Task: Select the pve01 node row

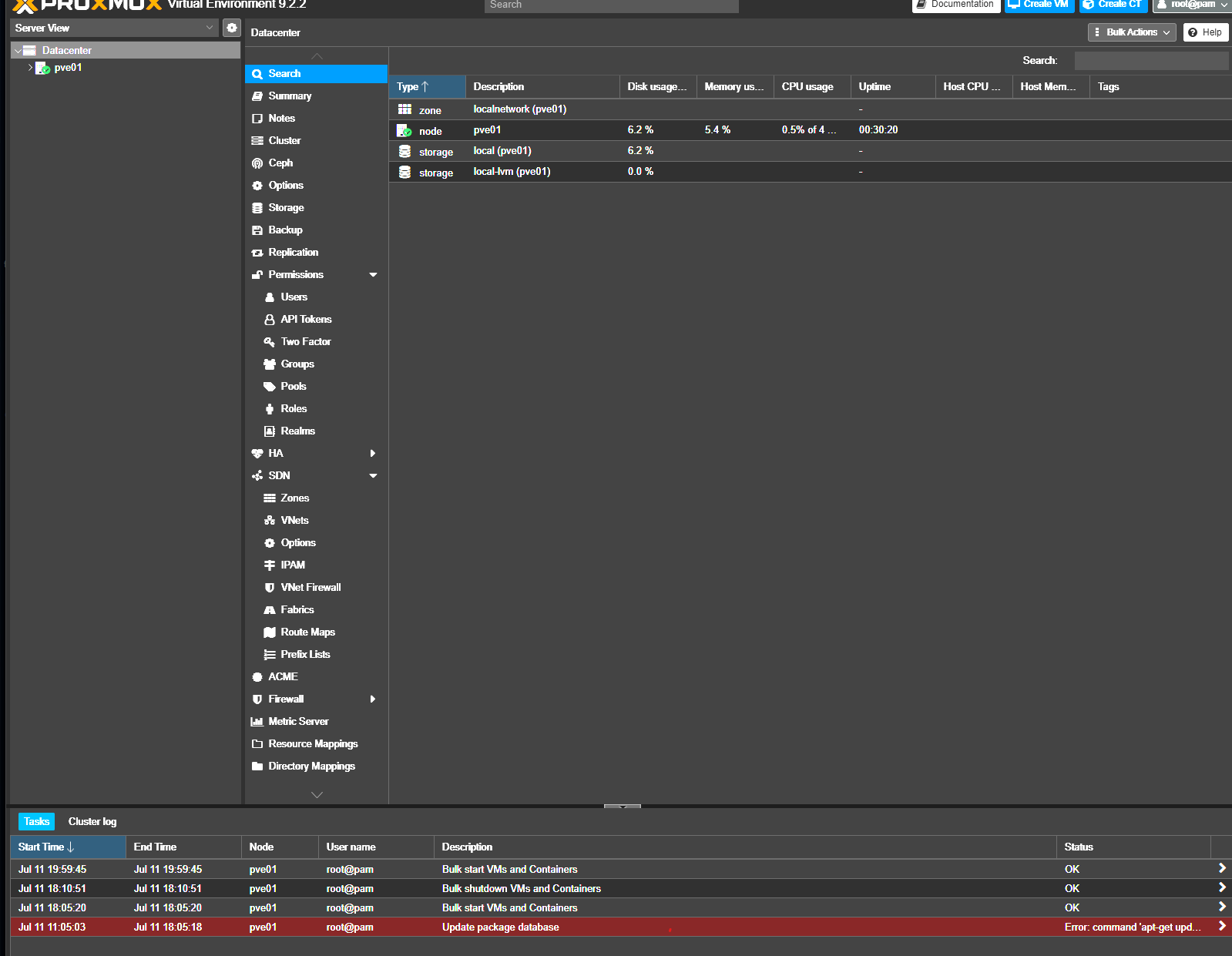Action: point(810,130)
